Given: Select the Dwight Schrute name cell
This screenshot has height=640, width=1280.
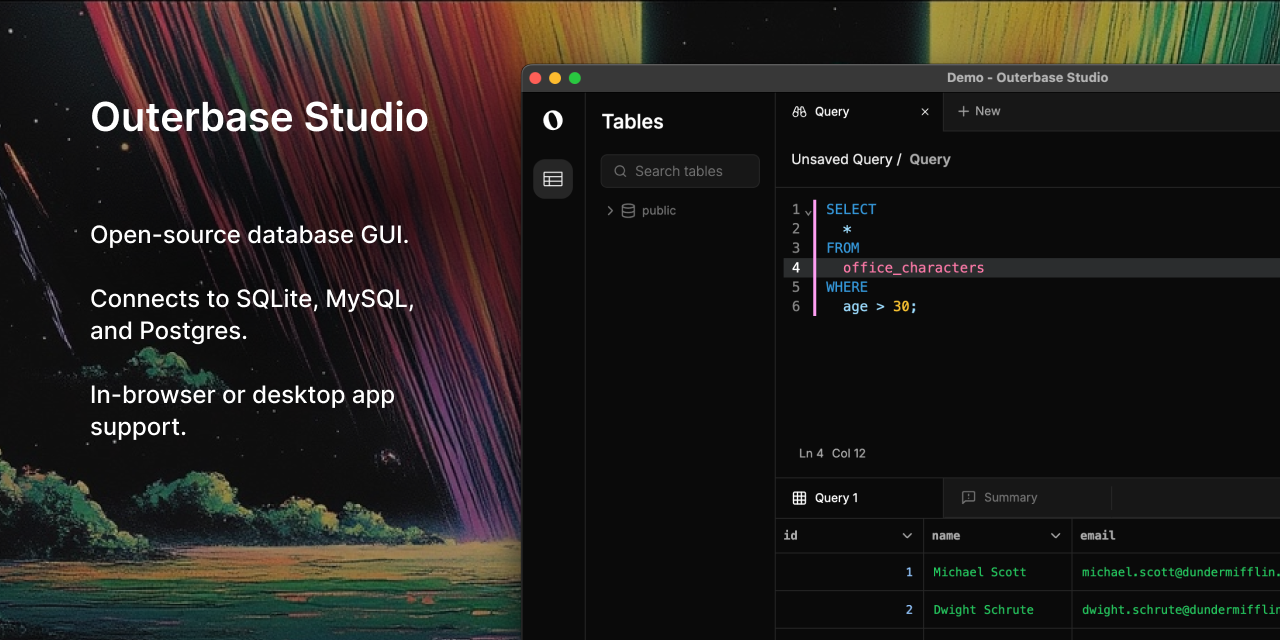Looking at the screenshot, I should coord(983,610).
